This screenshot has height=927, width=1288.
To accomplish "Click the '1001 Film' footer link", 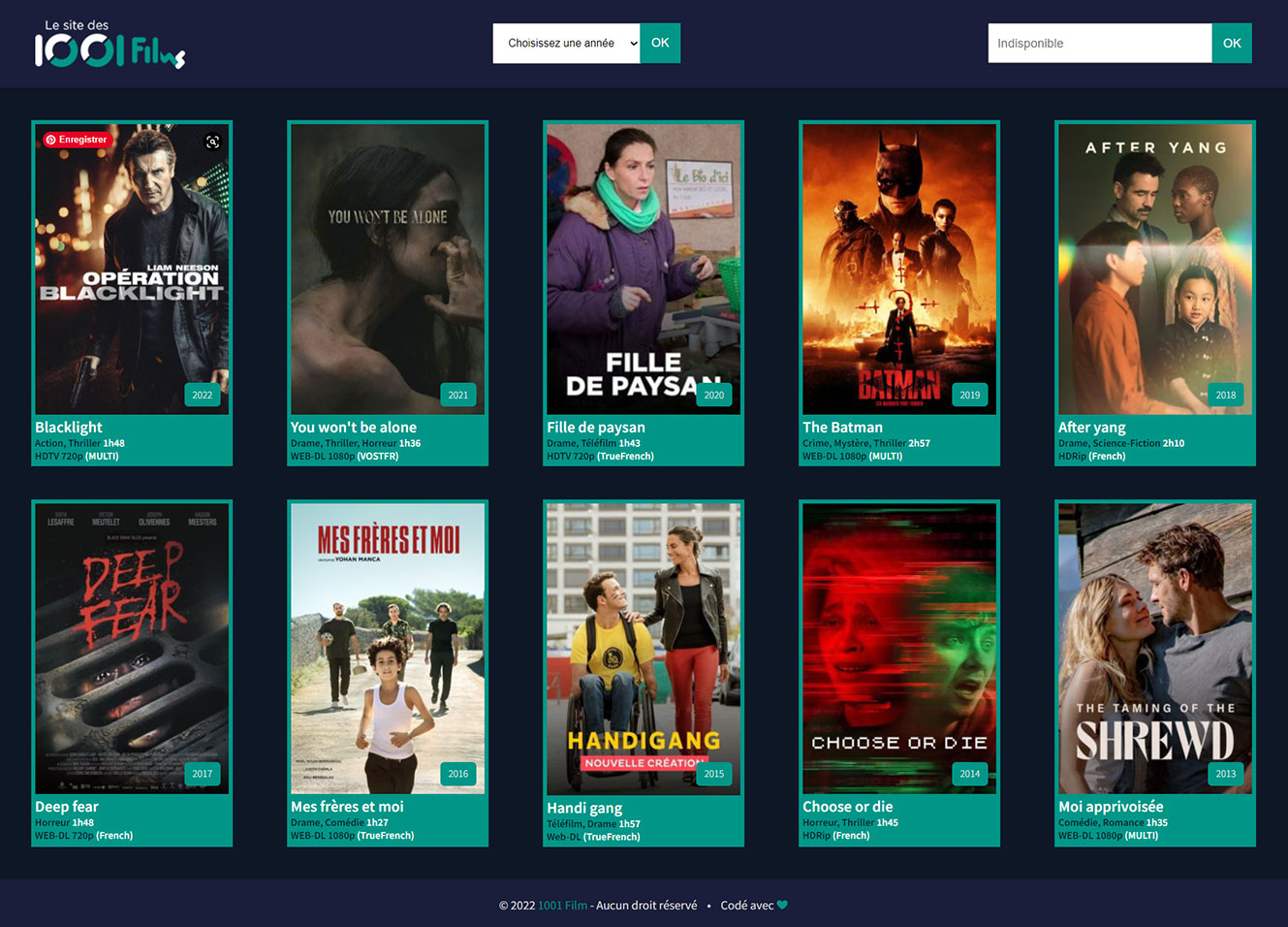I will point(563,906).
